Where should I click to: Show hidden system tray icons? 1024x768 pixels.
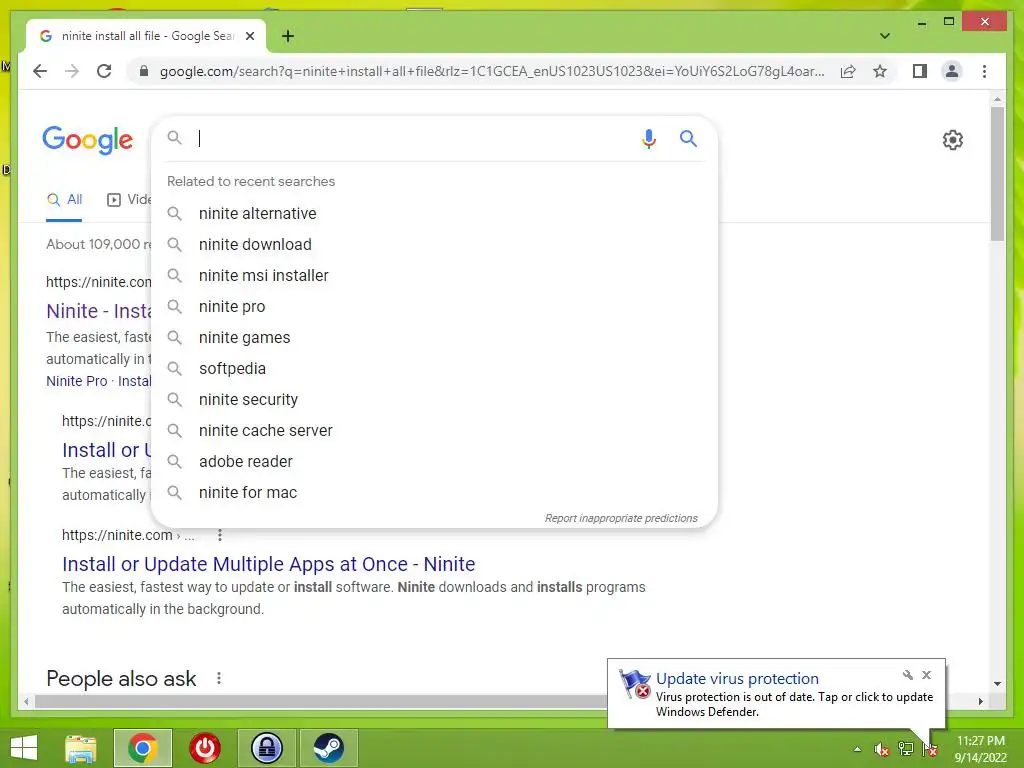[857, 749]
